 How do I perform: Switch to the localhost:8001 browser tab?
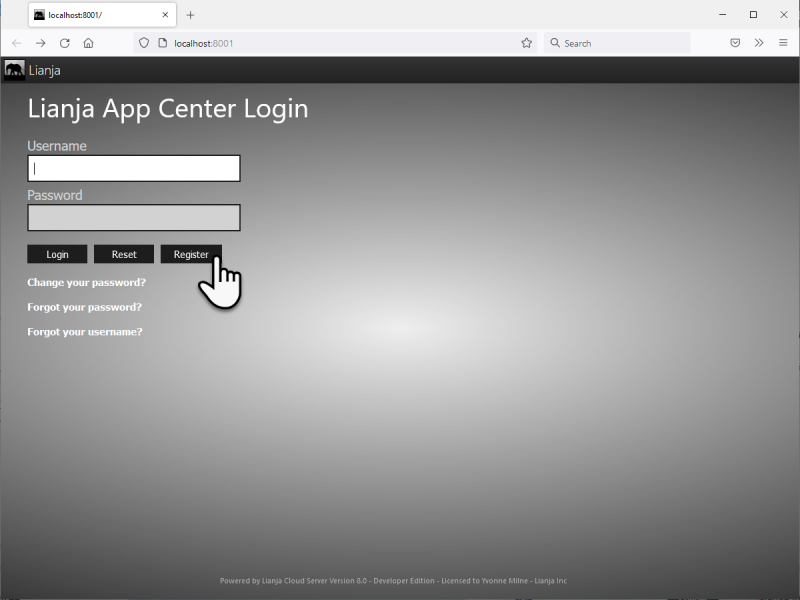[x=95, y=14]
